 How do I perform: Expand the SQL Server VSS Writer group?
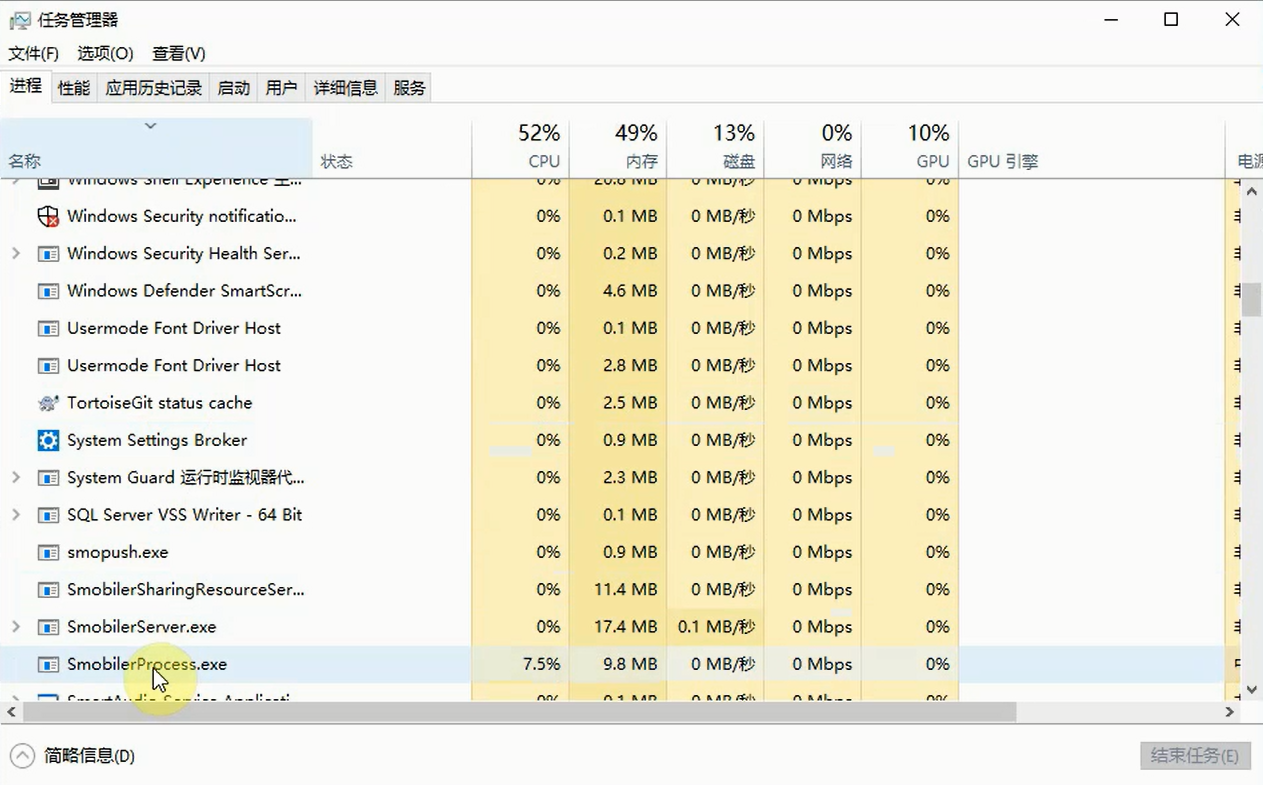16,514
